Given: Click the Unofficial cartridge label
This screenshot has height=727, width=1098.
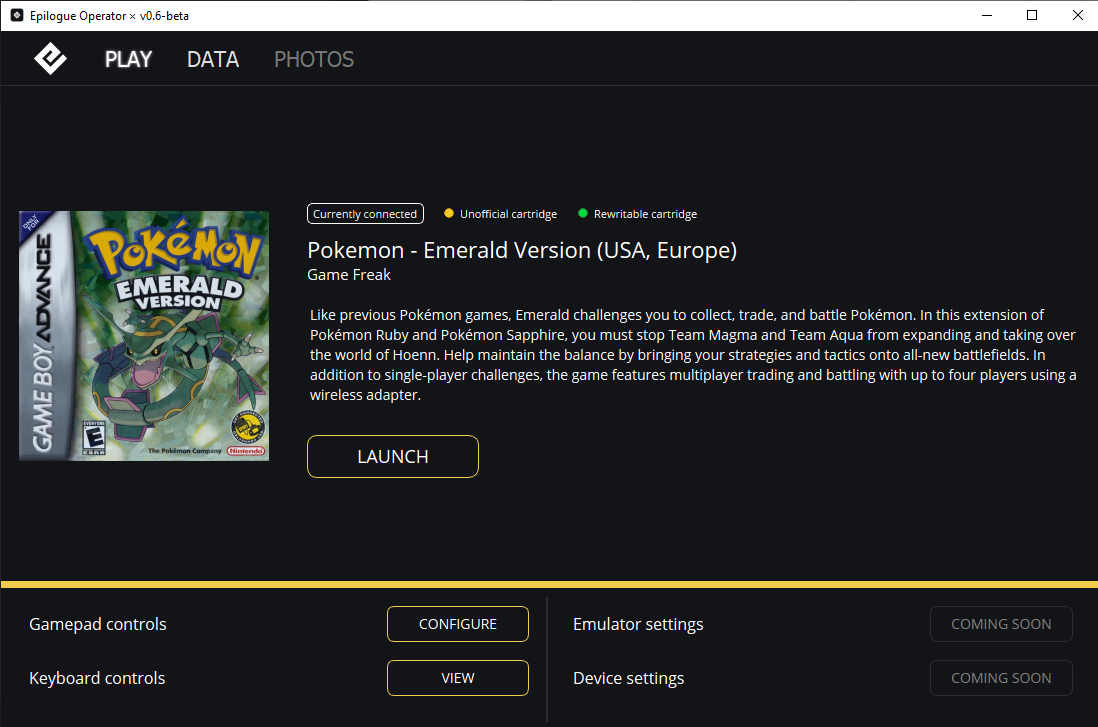Looking at the screenshot, I should (508, 214).
